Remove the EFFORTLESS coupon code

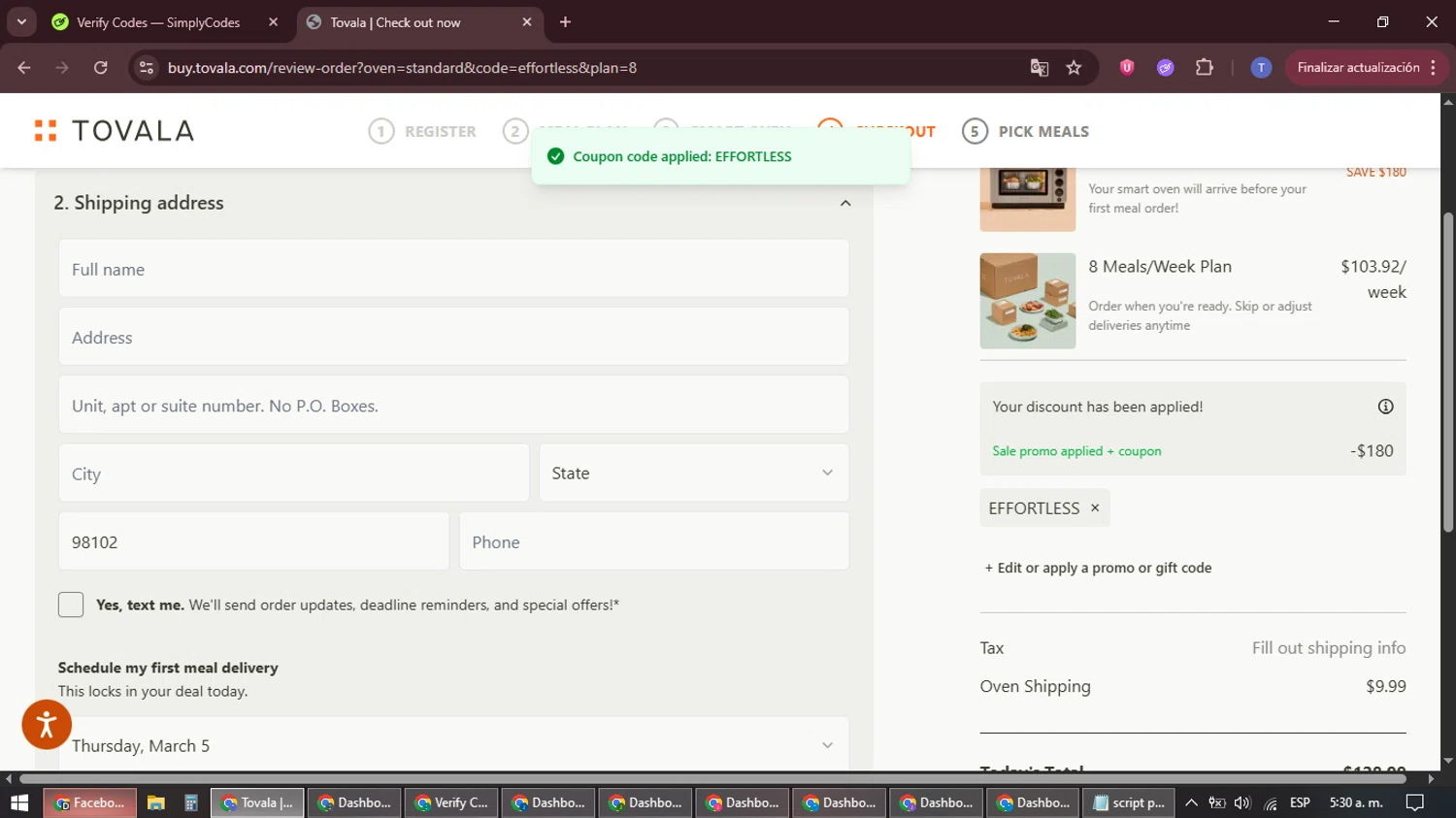point(1095,507)
